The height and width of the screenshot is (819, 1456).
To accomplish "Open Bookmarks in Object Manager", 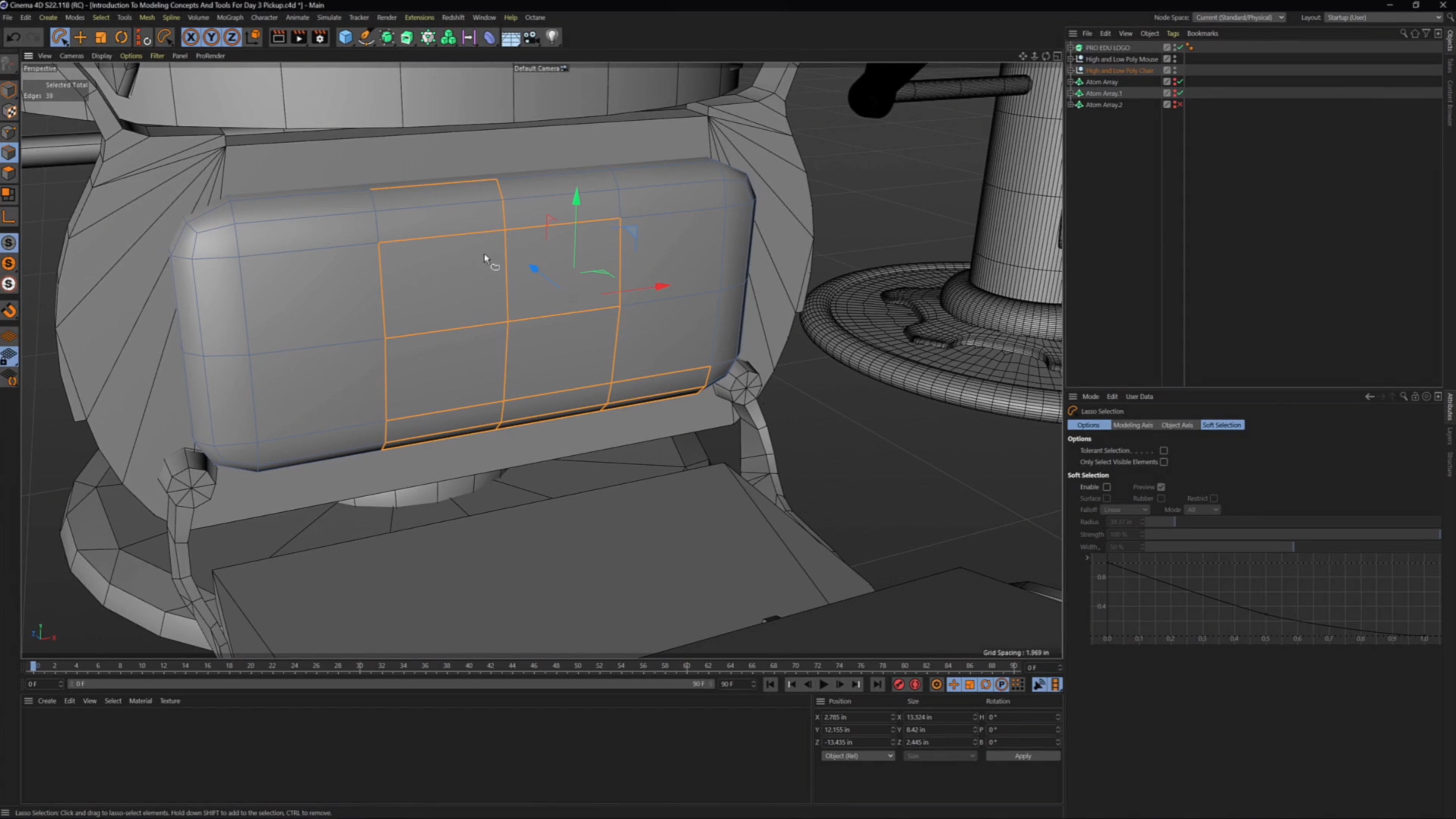I will point(1202,33).
